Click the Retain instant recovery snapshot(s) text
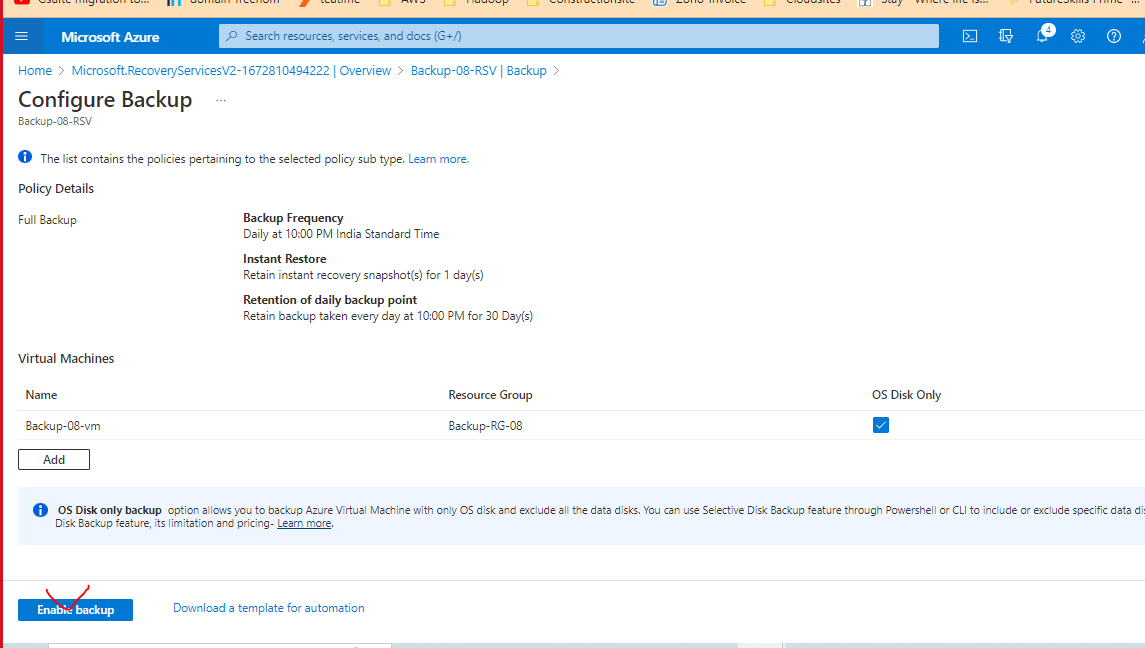 pos(363,275)
